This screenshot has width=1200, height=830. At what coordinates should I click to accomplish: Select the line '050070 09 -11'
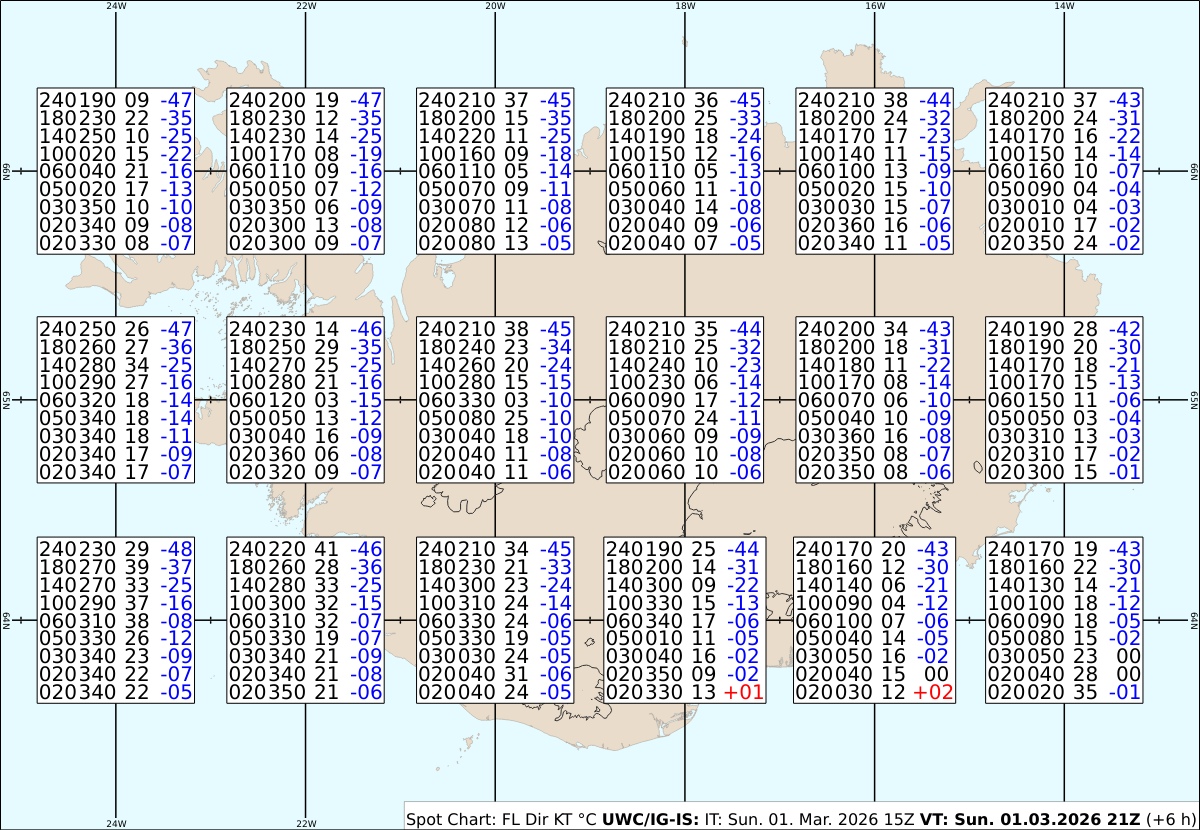(x=495, y=189)
